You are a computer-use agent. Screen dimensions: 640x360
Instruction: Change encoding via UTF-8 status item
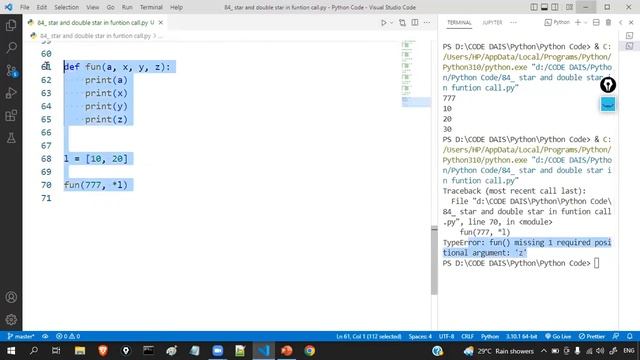click(x=447, y=336)
